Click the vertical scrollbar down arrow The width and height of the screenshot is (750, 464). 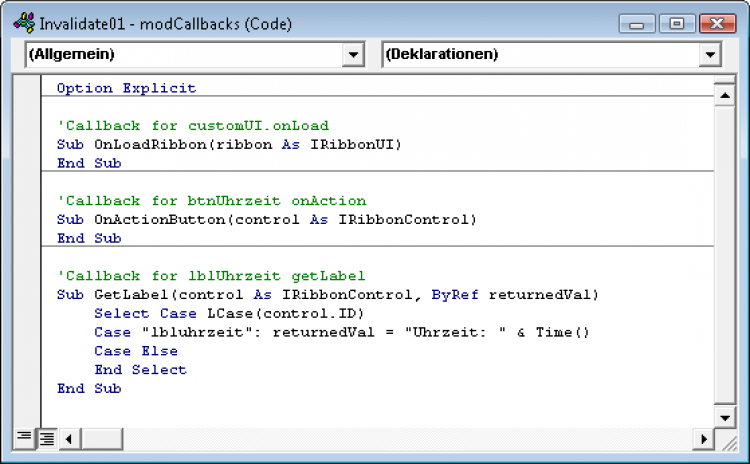(x=724, y=416)
